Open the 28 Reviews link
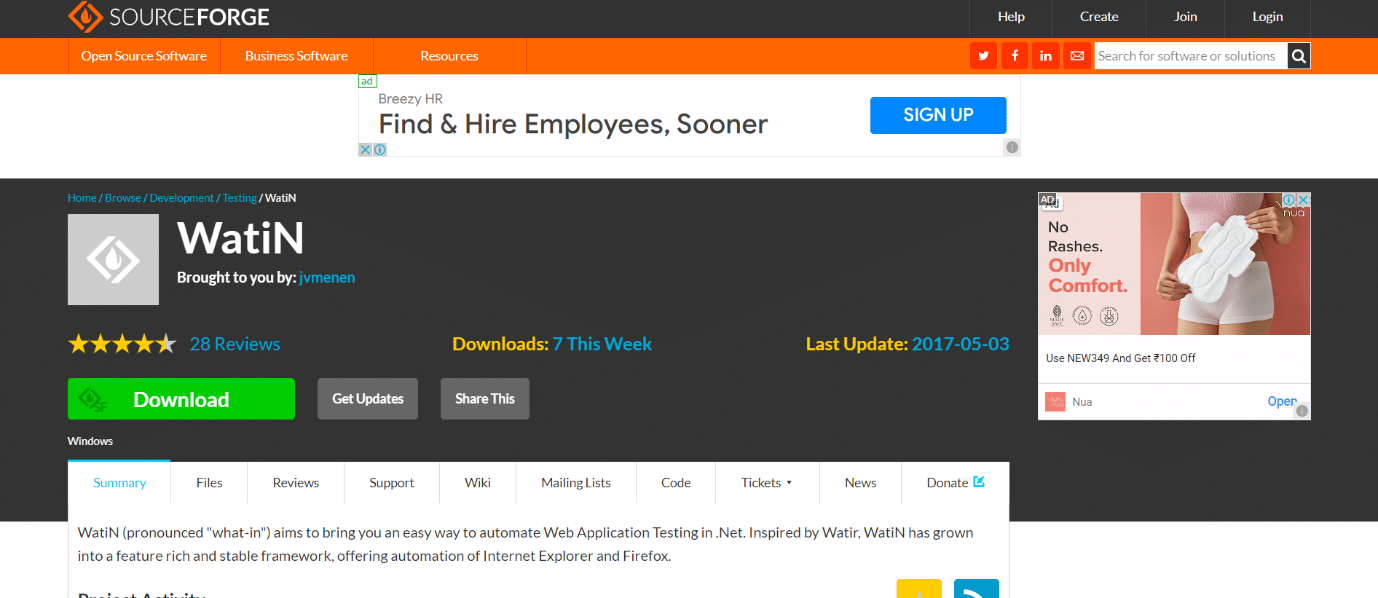Viewport: 1378px width, 598px height. (x=235, y=344)
